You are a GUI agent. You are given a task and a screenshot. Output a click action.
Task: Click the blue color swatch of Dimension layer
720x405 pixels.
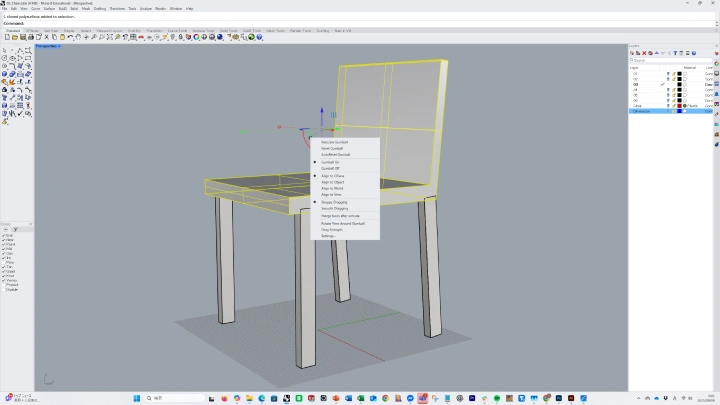pos(680,111)
